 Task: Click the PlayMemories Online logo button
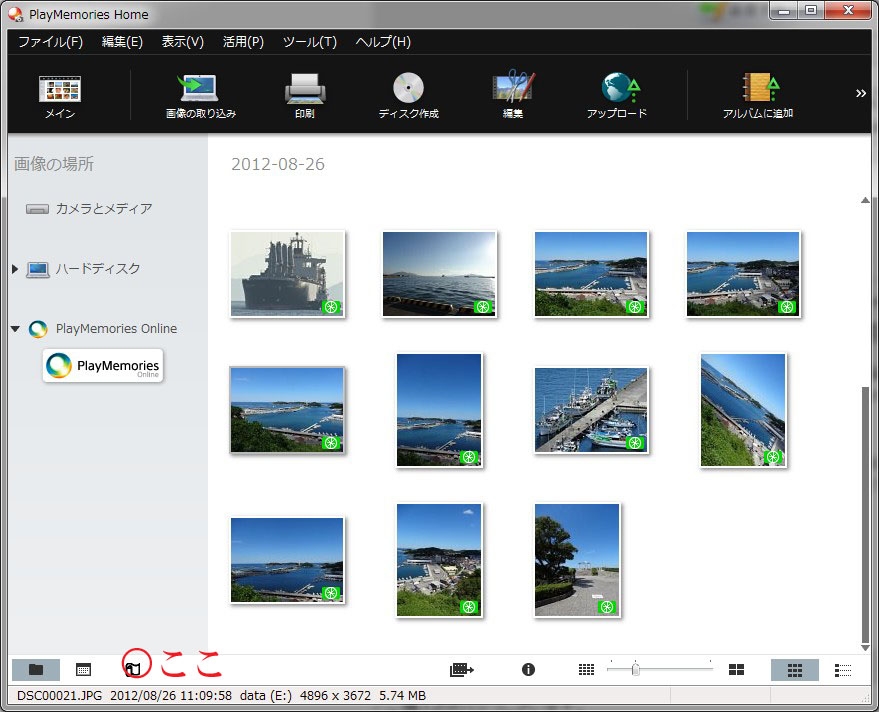coord(103,366)
